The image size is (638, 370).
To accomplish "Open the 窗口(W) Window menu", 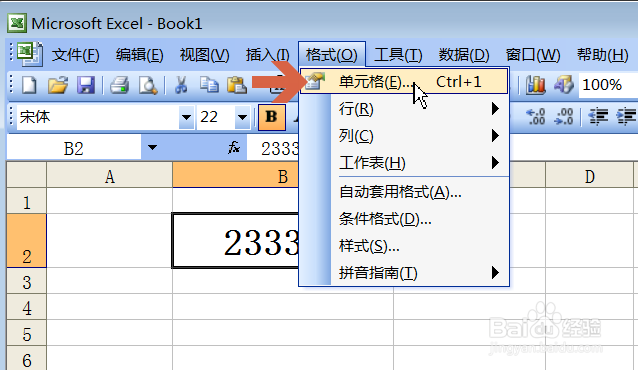I will click(533, 55).
